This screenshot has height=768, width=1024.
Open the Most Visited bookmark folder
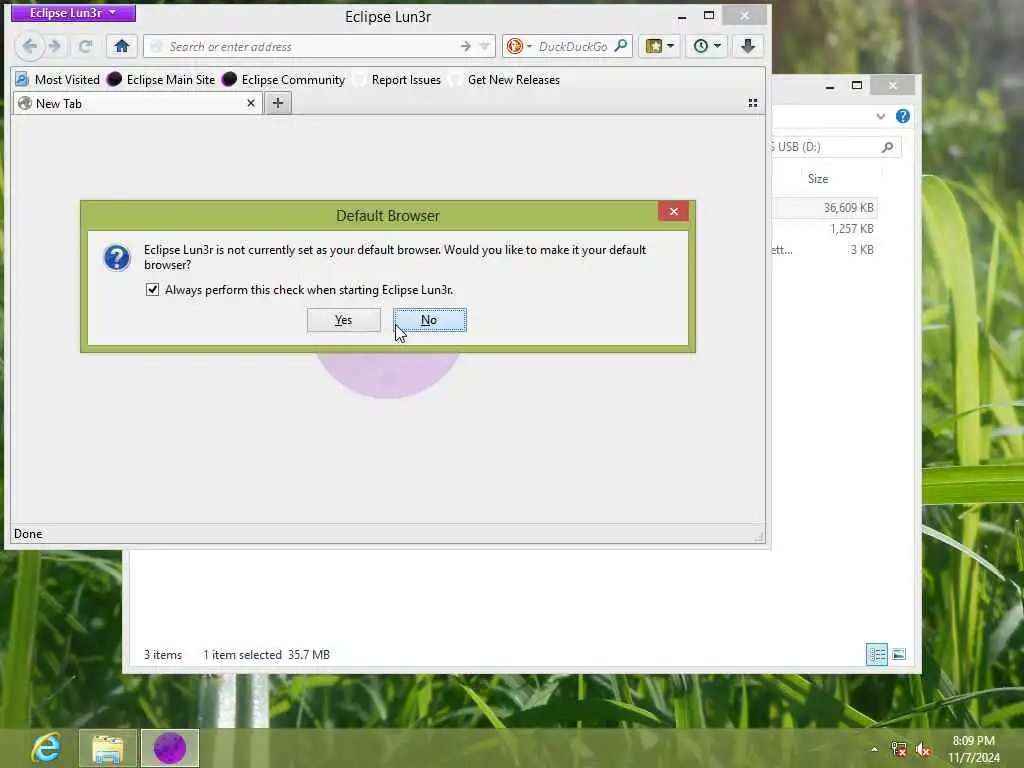(57, 80)
